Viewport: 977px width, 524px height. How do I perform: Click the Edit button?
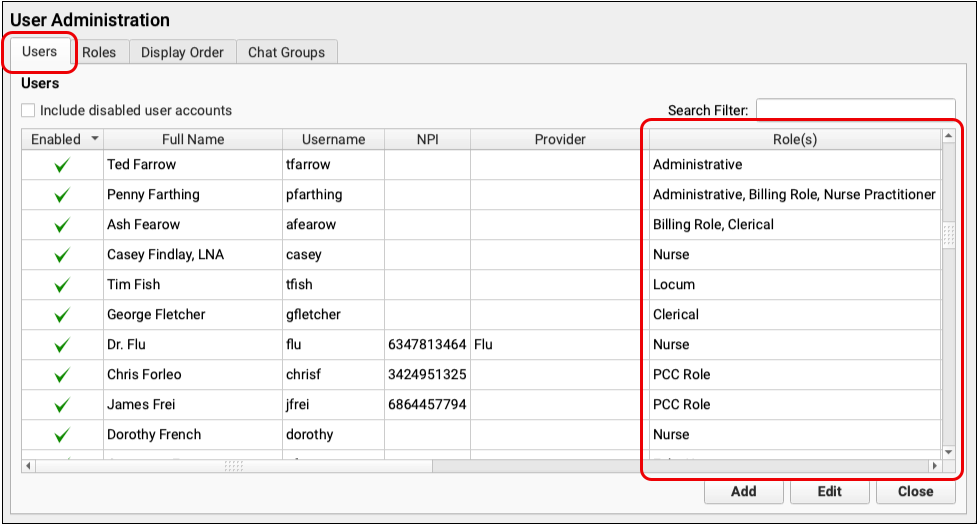[829, 491]
